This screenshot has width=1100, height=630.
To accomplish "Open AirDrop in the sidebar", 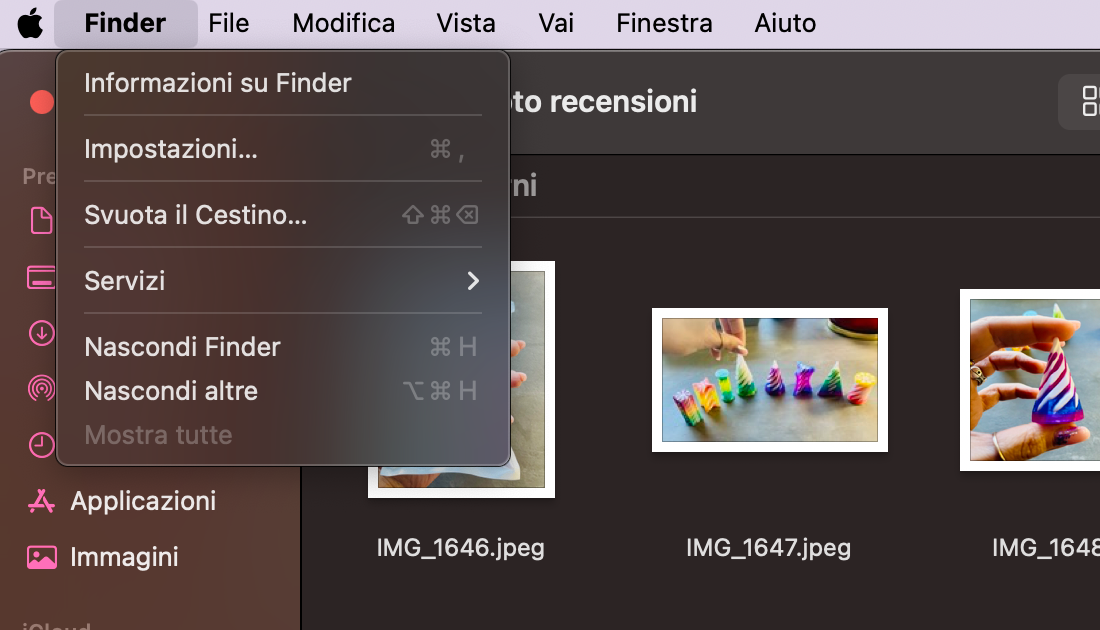I will coord(40,389).
